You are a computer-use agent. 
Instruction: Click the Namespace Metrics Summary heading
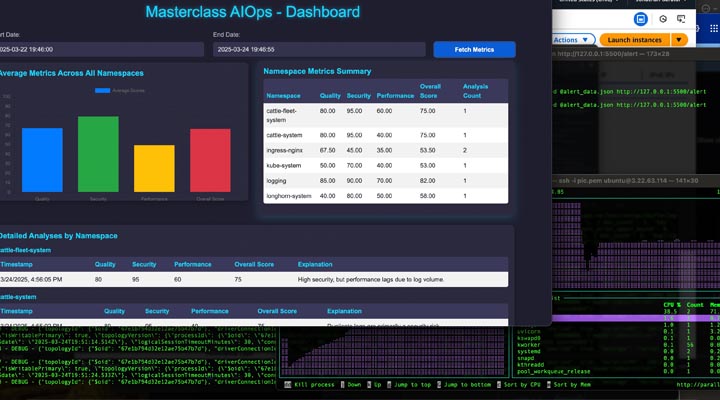point(317,71)
